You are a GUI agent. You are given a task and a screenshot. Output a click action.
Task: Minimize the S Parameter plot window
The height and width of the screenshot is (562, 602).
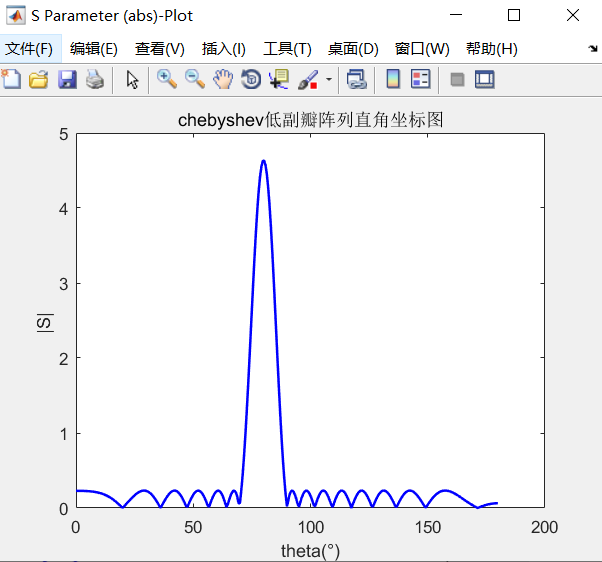[x=456, y=15]
